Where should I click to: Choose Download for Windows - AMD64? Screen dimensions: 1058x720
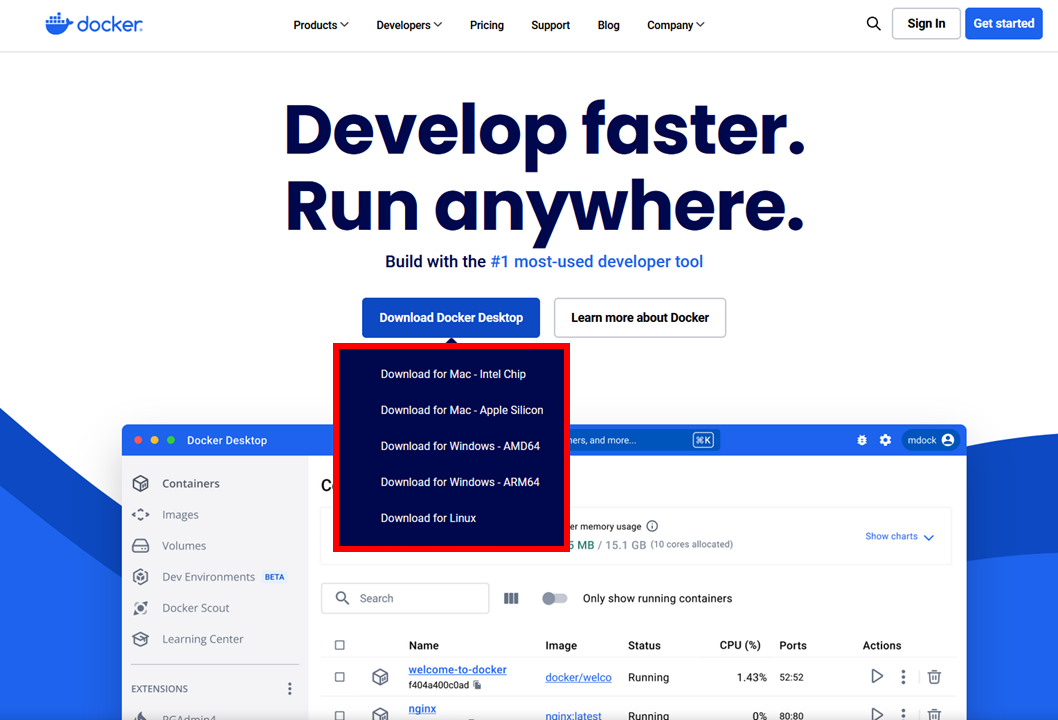coord(460,446)
